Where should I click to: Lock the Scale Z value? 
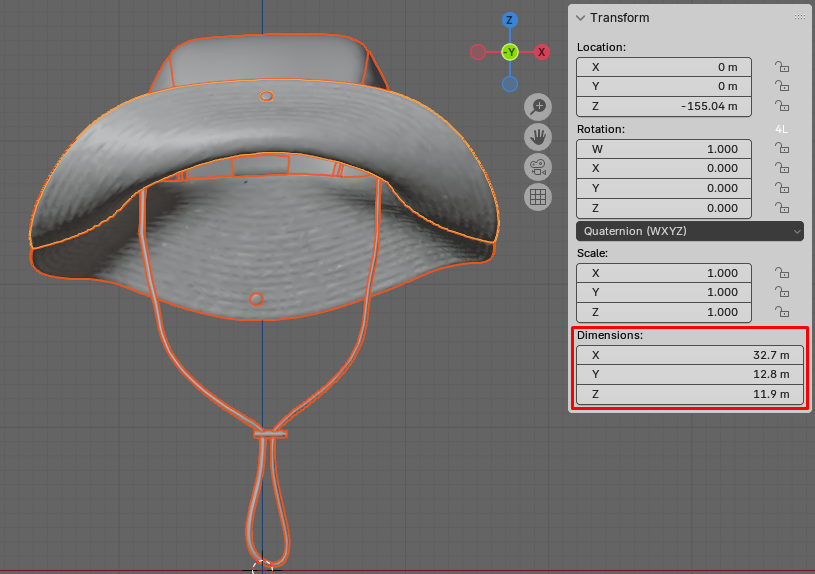pyautogui.click(x=782, y=312)
